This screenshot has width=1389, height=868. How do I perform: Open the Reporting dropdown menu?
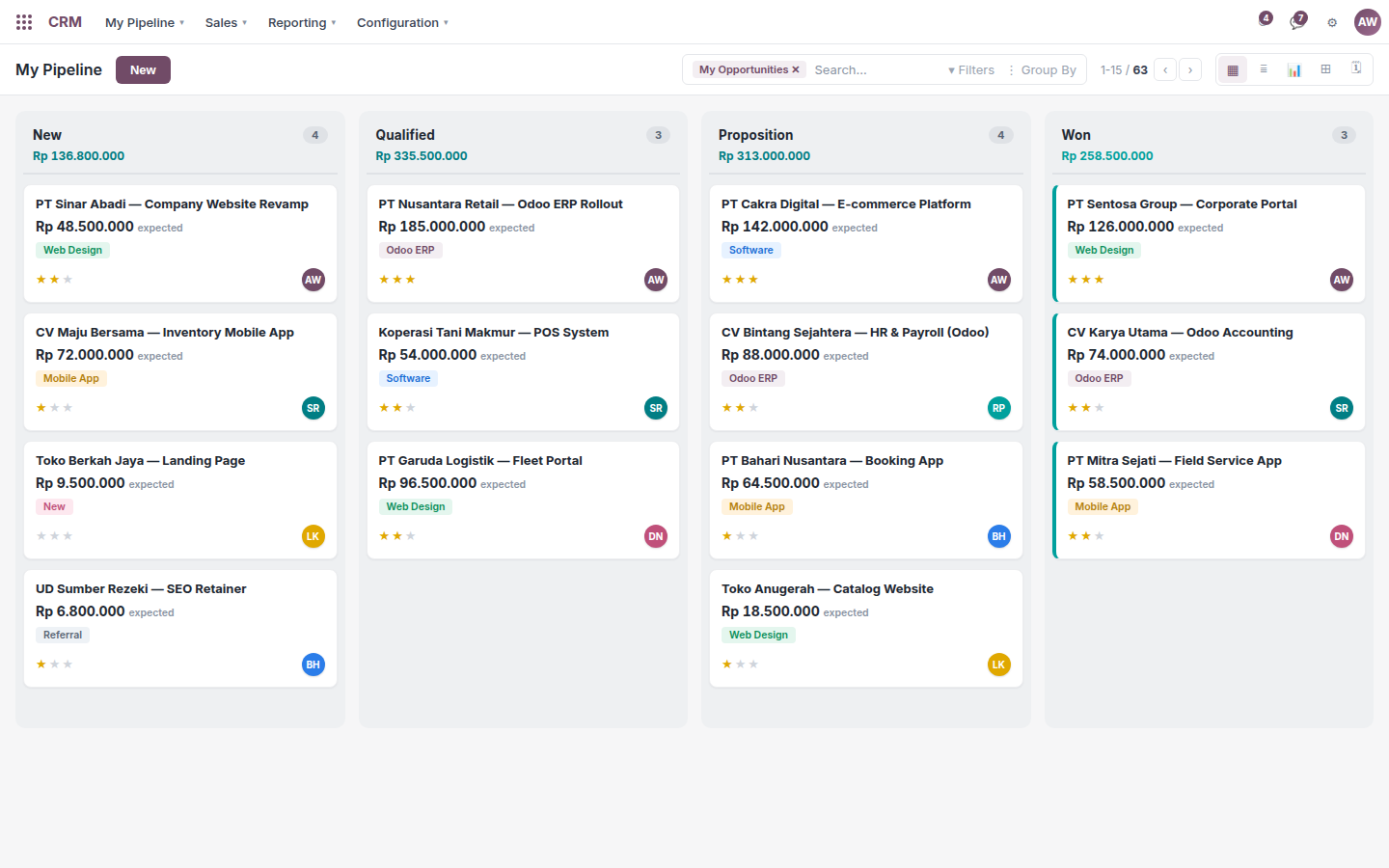click(302, 22)
